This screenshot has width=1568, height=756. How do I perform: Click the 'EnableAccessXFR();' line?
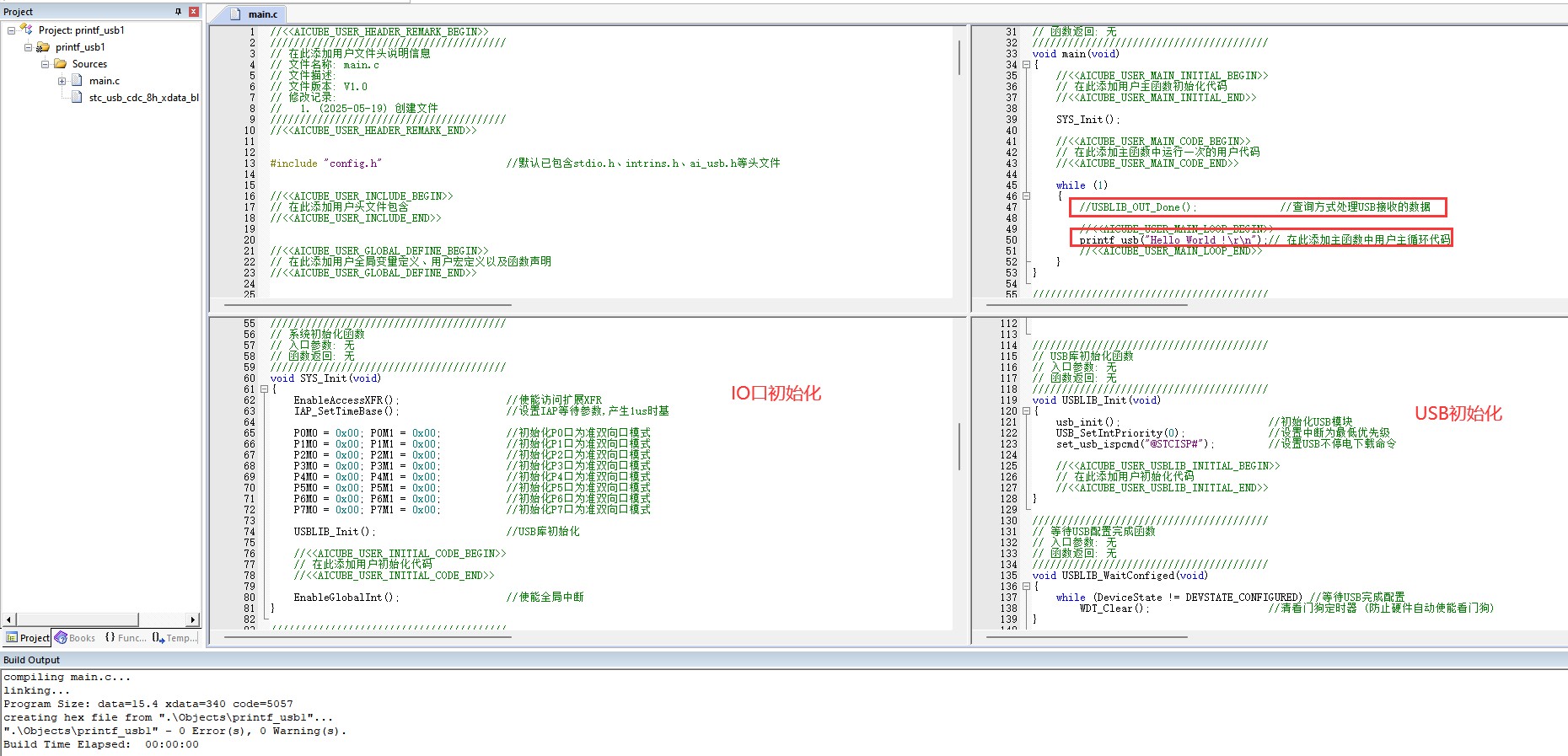coord(346,400)
